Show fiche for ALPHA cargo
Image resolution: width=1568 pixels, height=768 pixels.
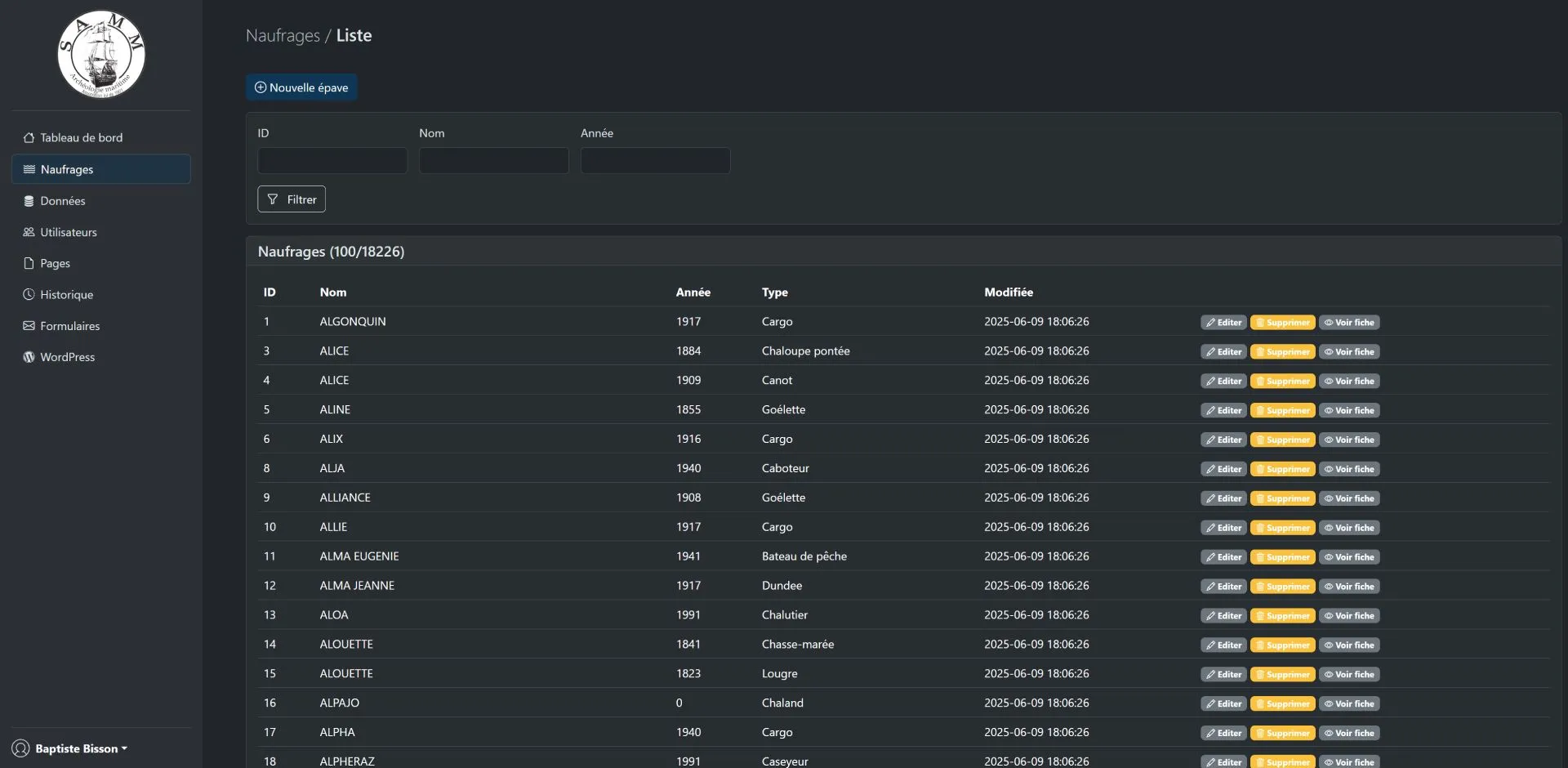click(x=1348, y=733)
